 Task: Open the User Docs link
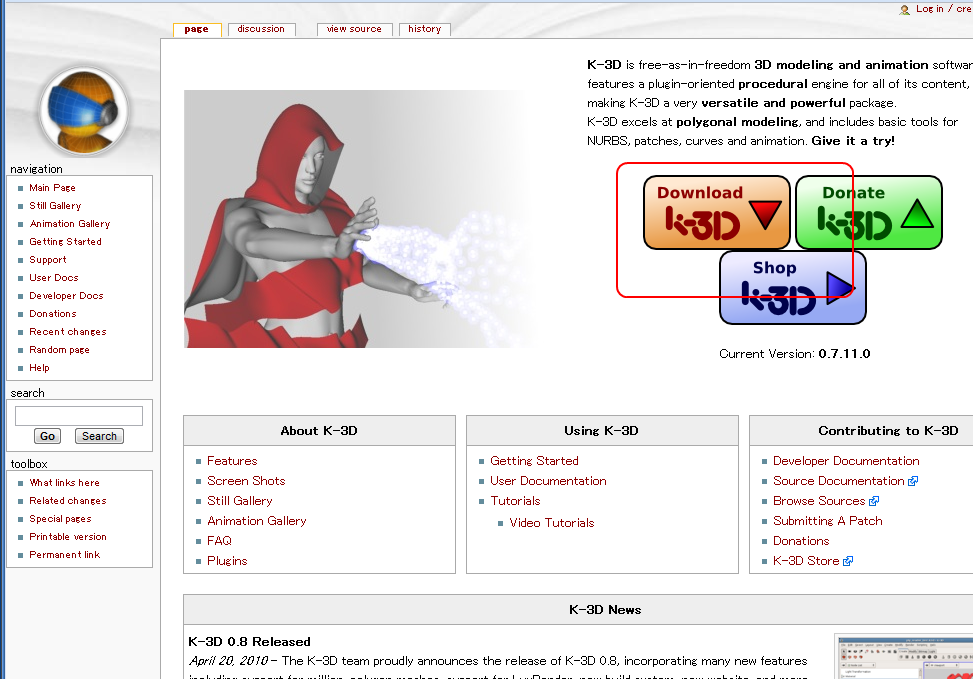click(53, 277)
